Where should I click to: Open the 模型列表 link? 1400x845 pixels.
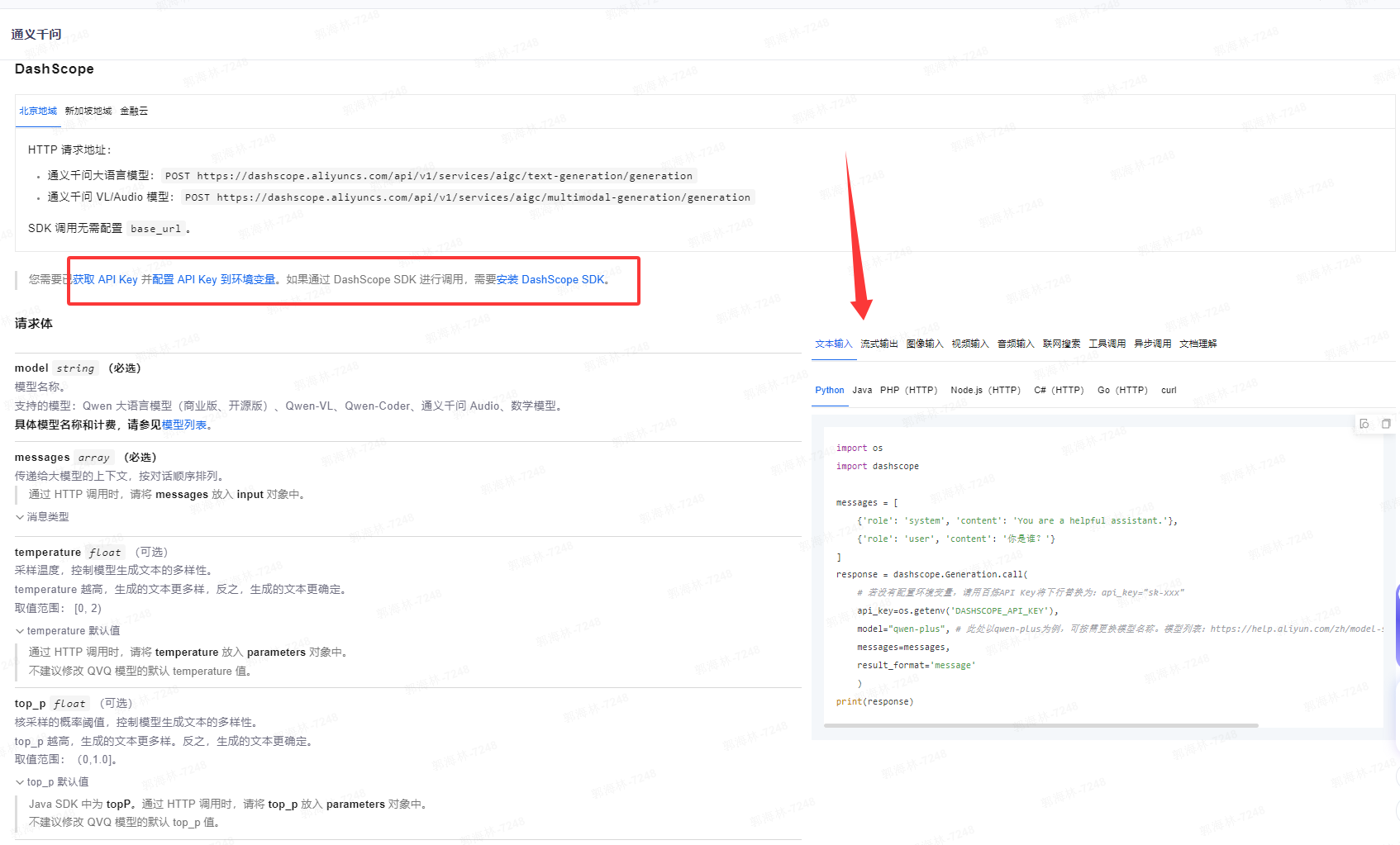pyautogui.click(x=184, y=425)
